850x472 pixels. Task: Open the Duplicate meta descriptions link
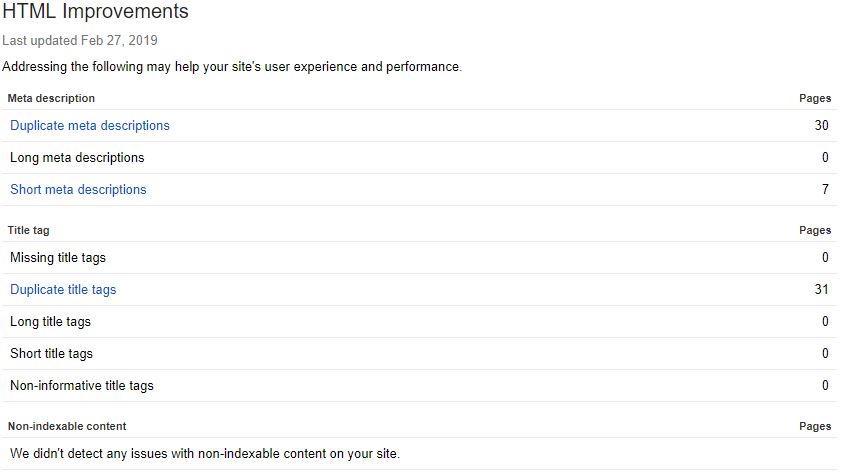90,126
